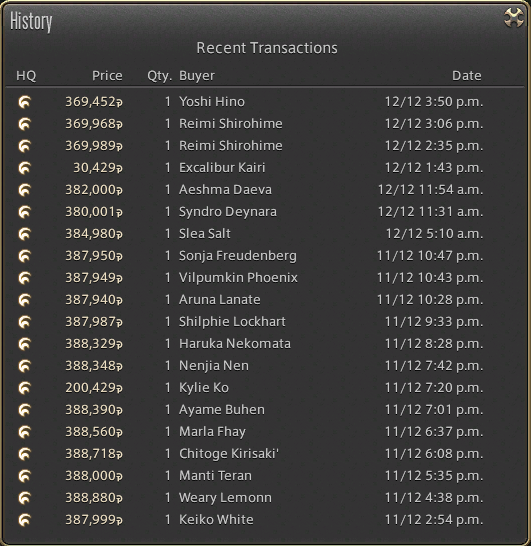Click the 30,429 gil price entry
The height and width of the screenshot is (546, 531).
click(98, 168)
